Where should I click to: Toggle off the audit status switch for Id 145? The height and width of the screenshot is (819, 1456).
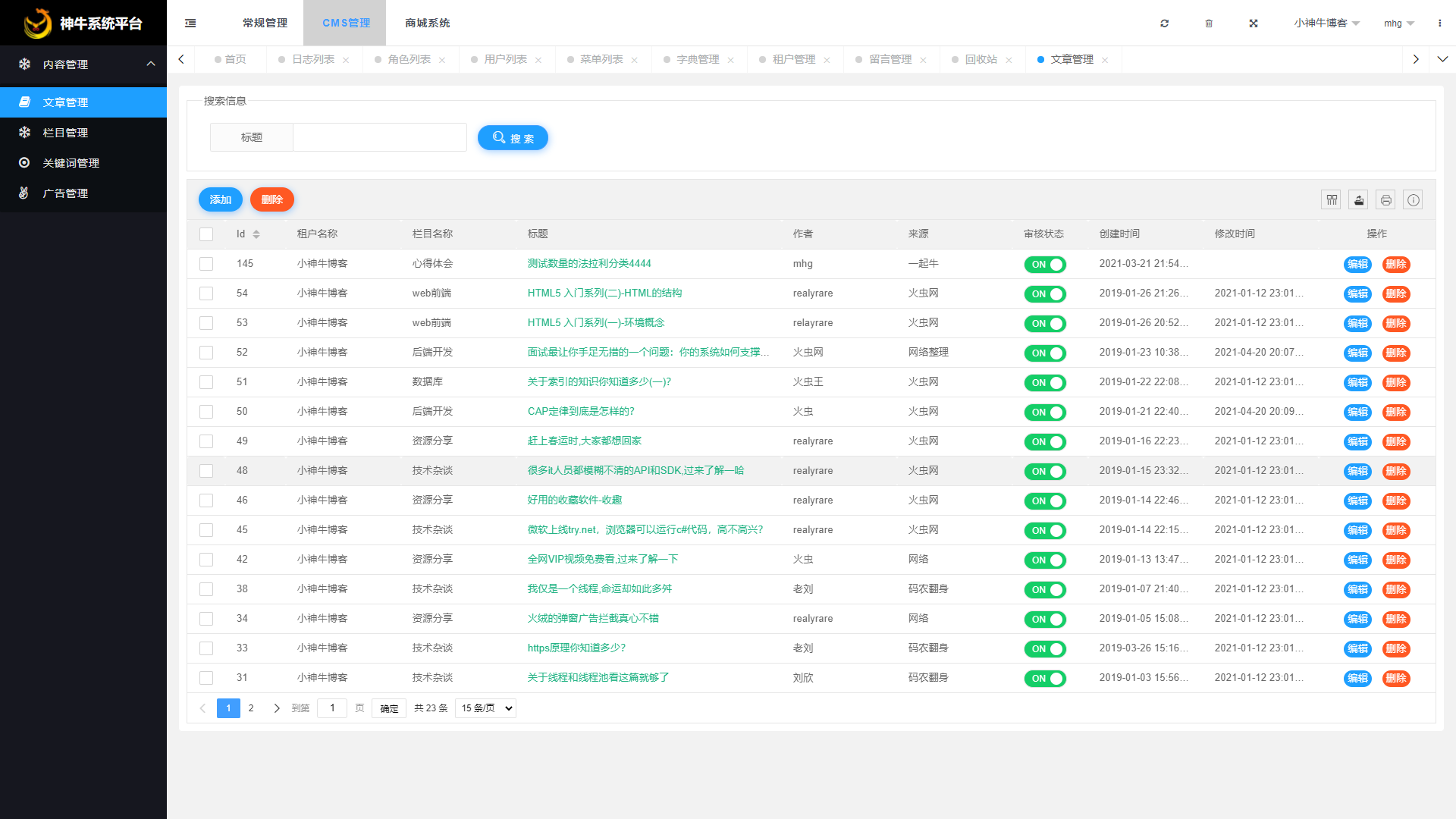click(x=1045, y=265)
